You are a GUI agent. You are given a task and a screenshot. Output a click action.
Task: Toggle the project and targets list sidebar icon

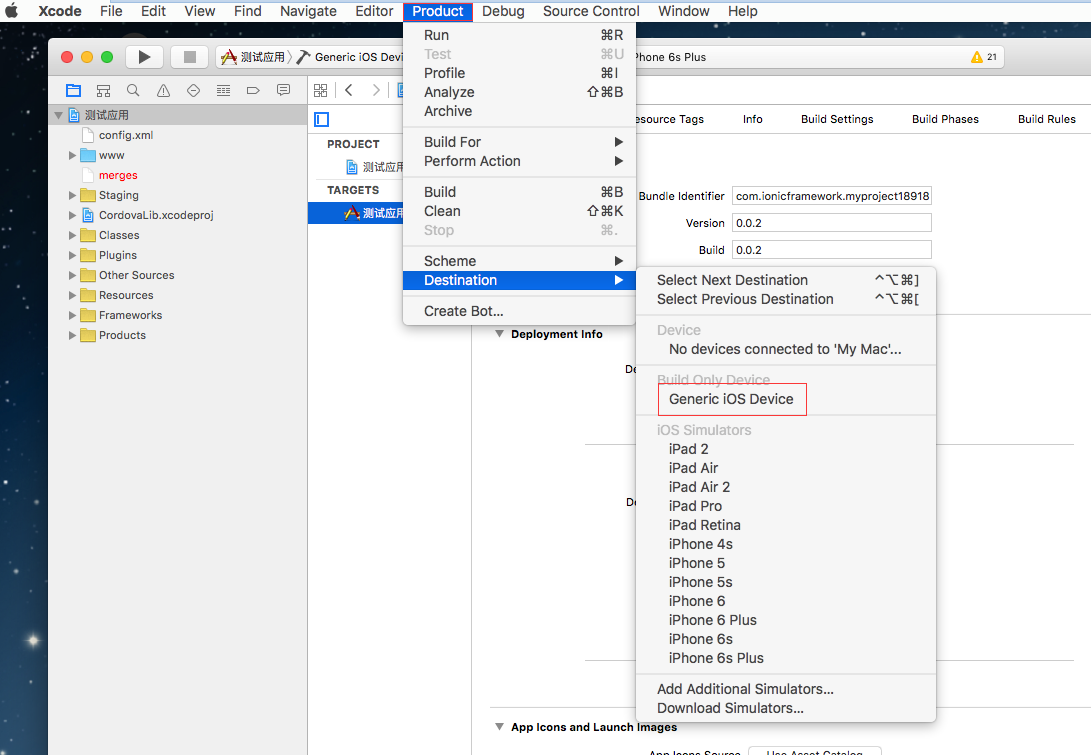click(x=321, y=120)
